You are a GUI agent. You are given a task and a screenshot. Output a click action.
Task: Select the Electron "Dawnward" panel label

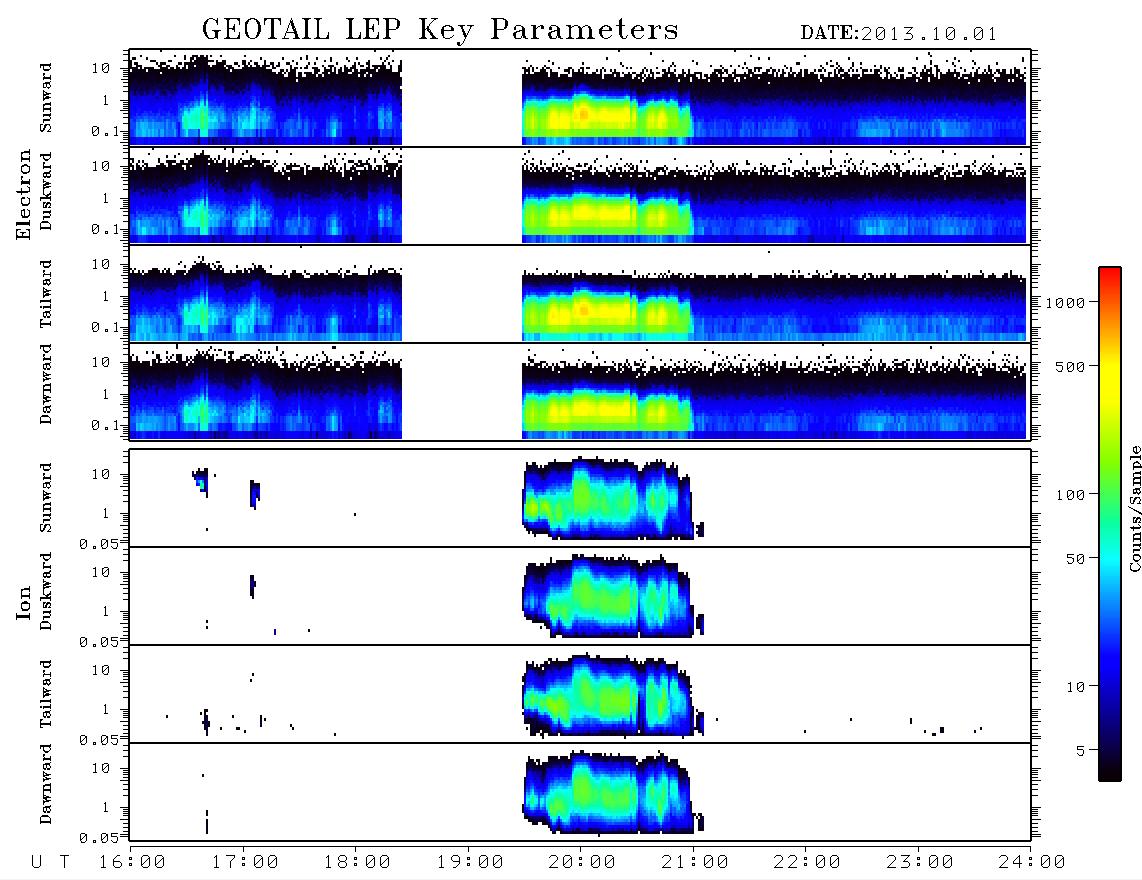[46, 385]
